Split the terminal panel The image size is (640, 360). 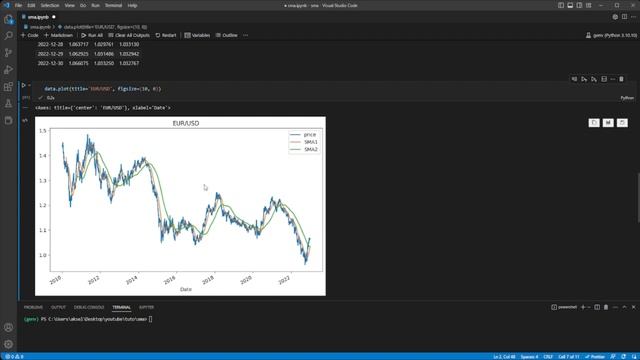click(597, 307)
